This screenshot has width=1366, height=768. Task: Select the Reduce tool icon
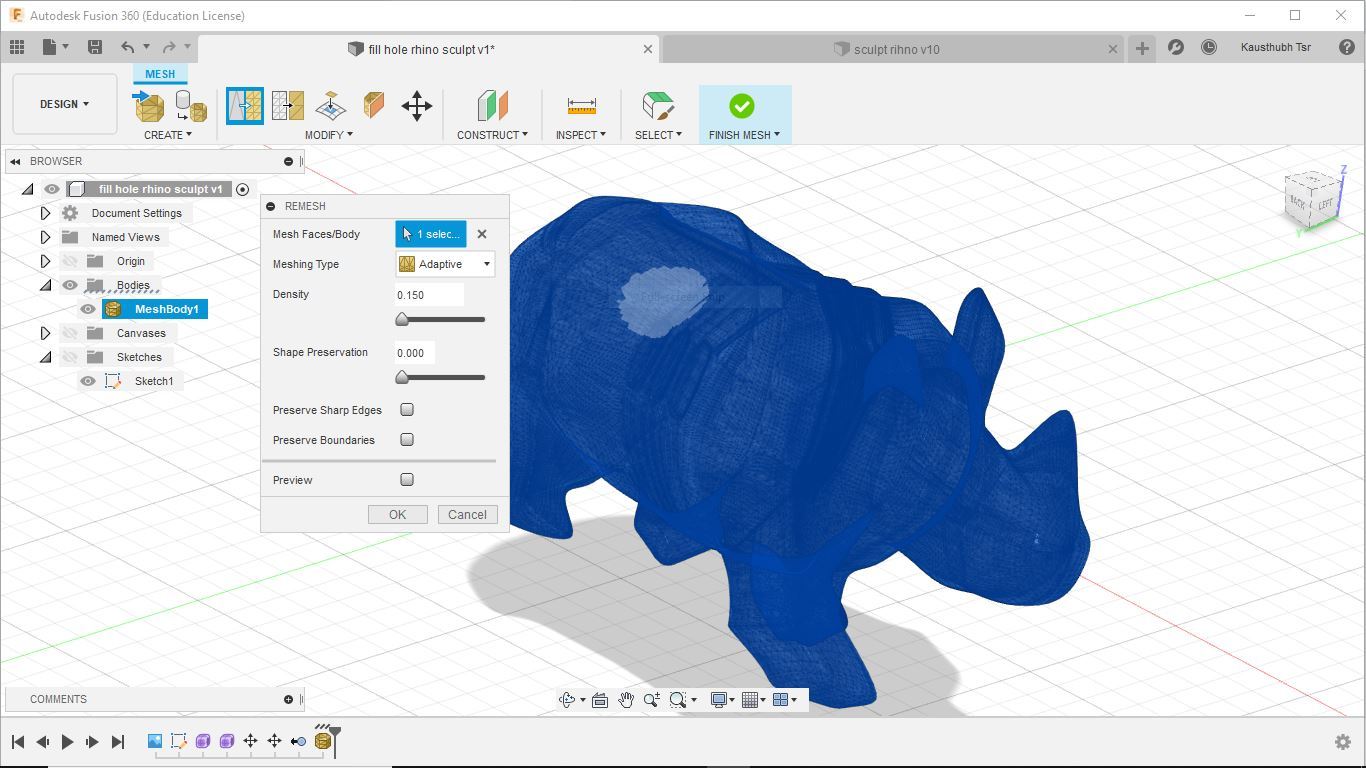point(288,105)
